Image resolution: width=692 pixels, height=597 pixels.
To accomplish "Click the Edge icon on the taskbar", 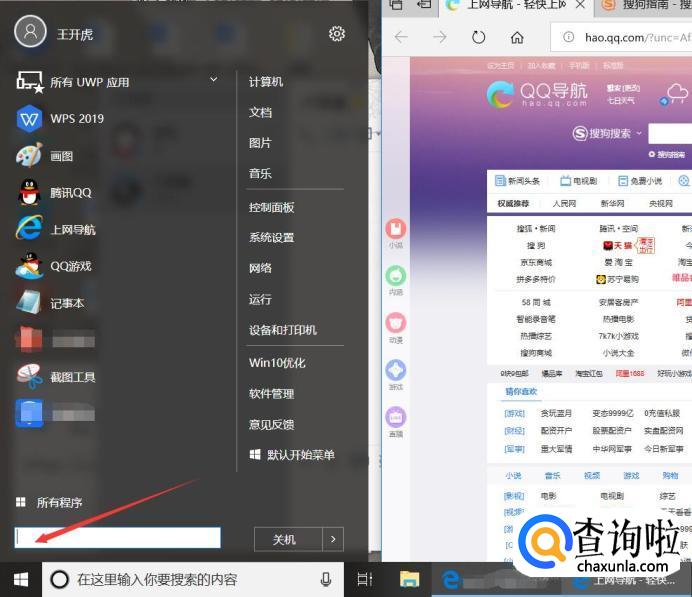I will coord(451,579).
